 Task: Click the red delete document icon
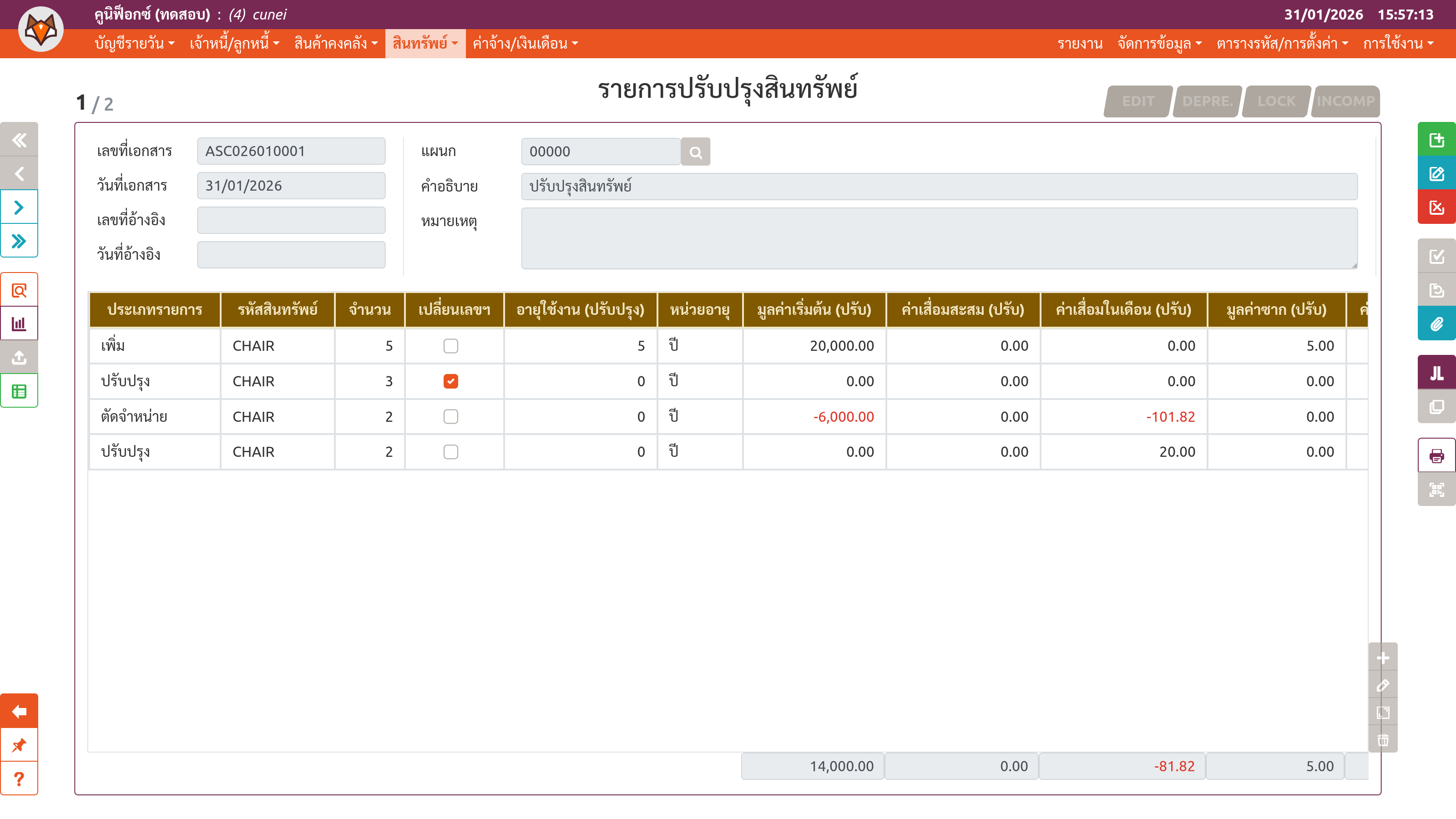[x=1436, y=207]
